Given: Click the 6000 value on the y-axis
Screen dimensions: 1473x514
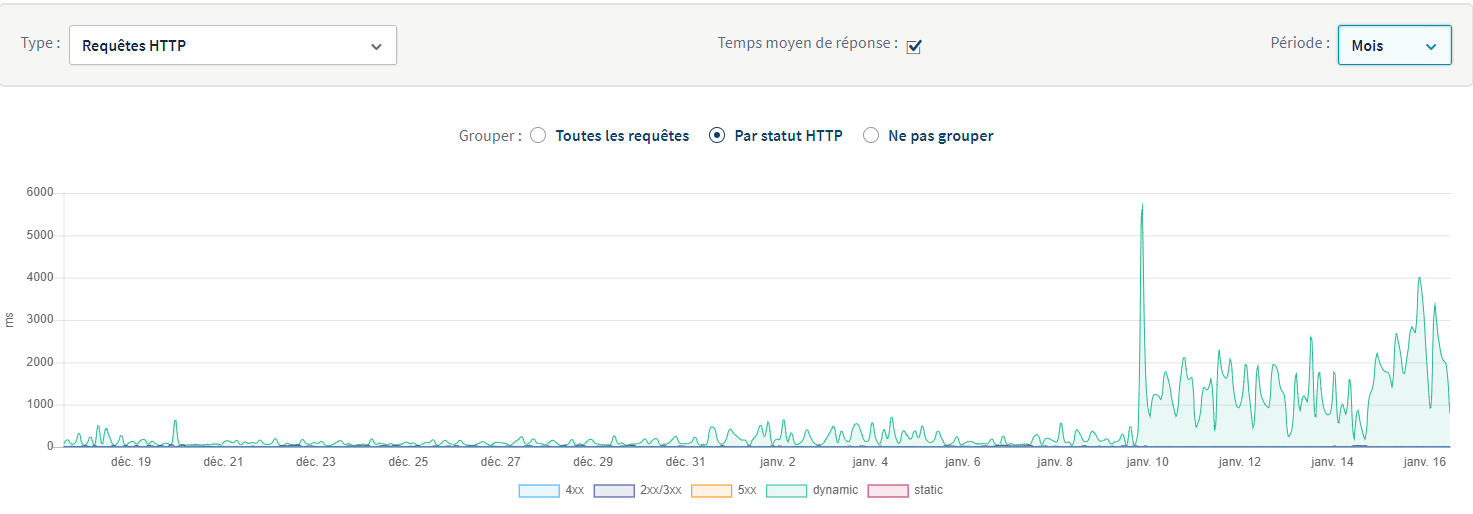Looking at the screenshot, I should 40,193.
